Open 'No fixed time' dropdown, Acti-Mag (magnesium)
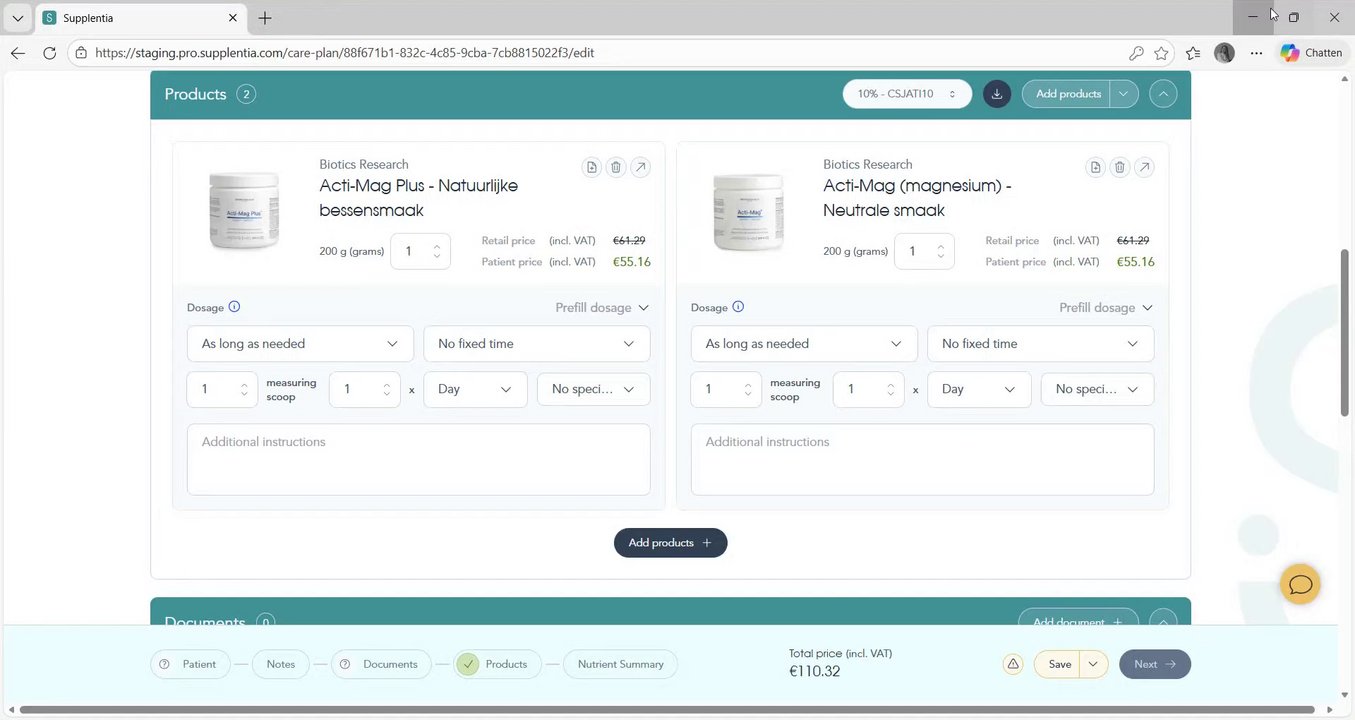The width and height of the screenshot is (1355, 720). pos(1040,344)
